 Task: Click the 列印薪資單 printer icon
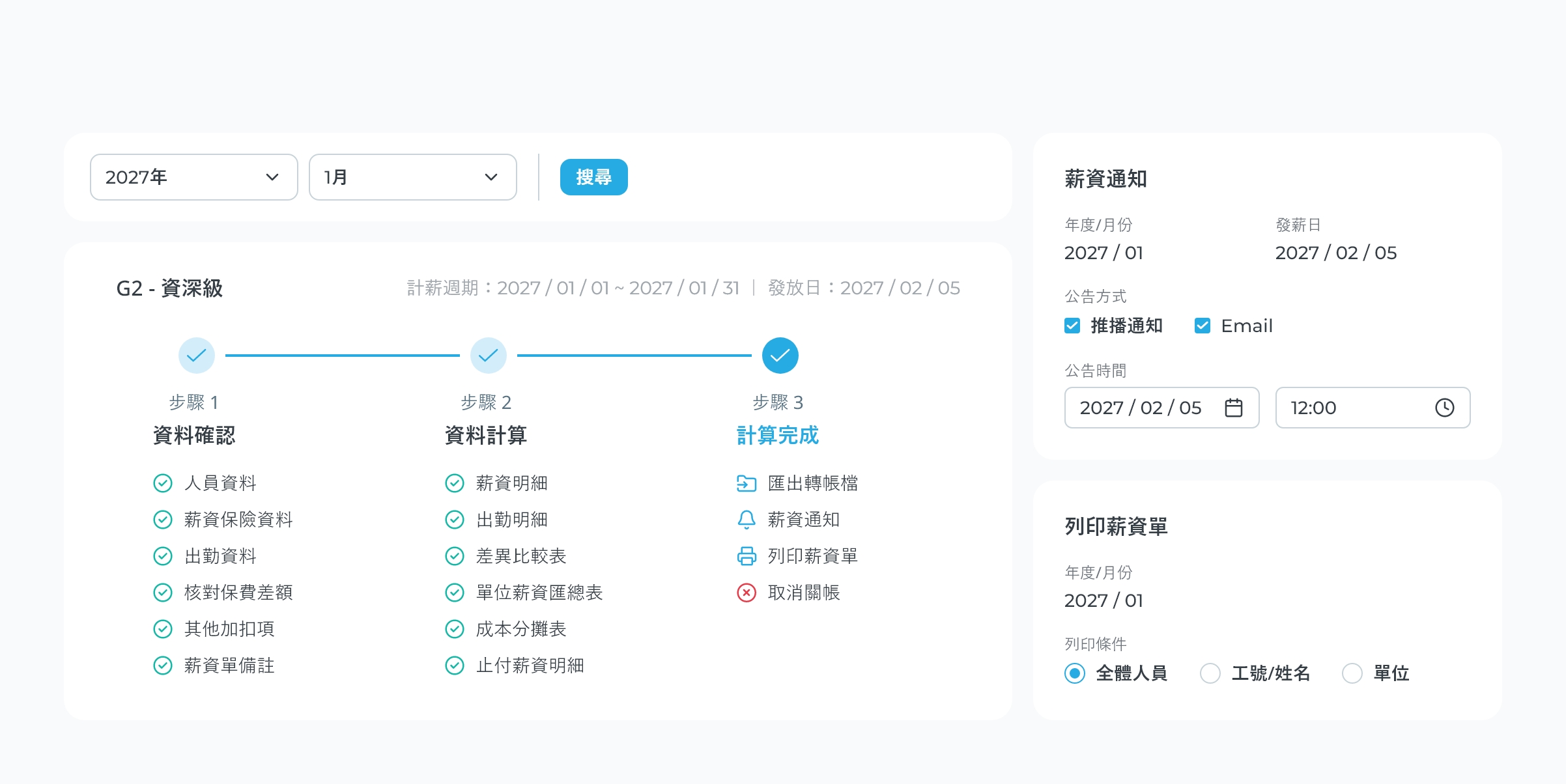click(x=747, y=556)
